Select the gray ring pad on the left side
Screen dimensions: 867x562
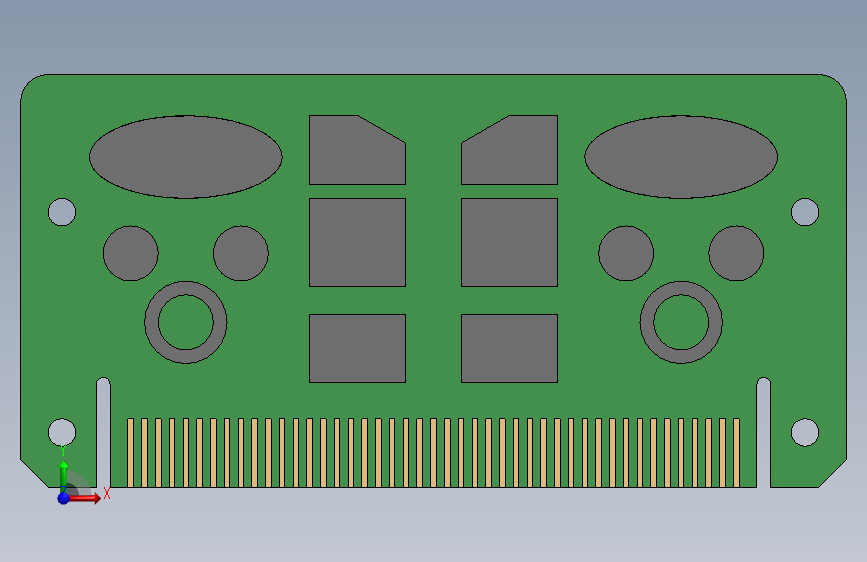click(x=152, y=322)
